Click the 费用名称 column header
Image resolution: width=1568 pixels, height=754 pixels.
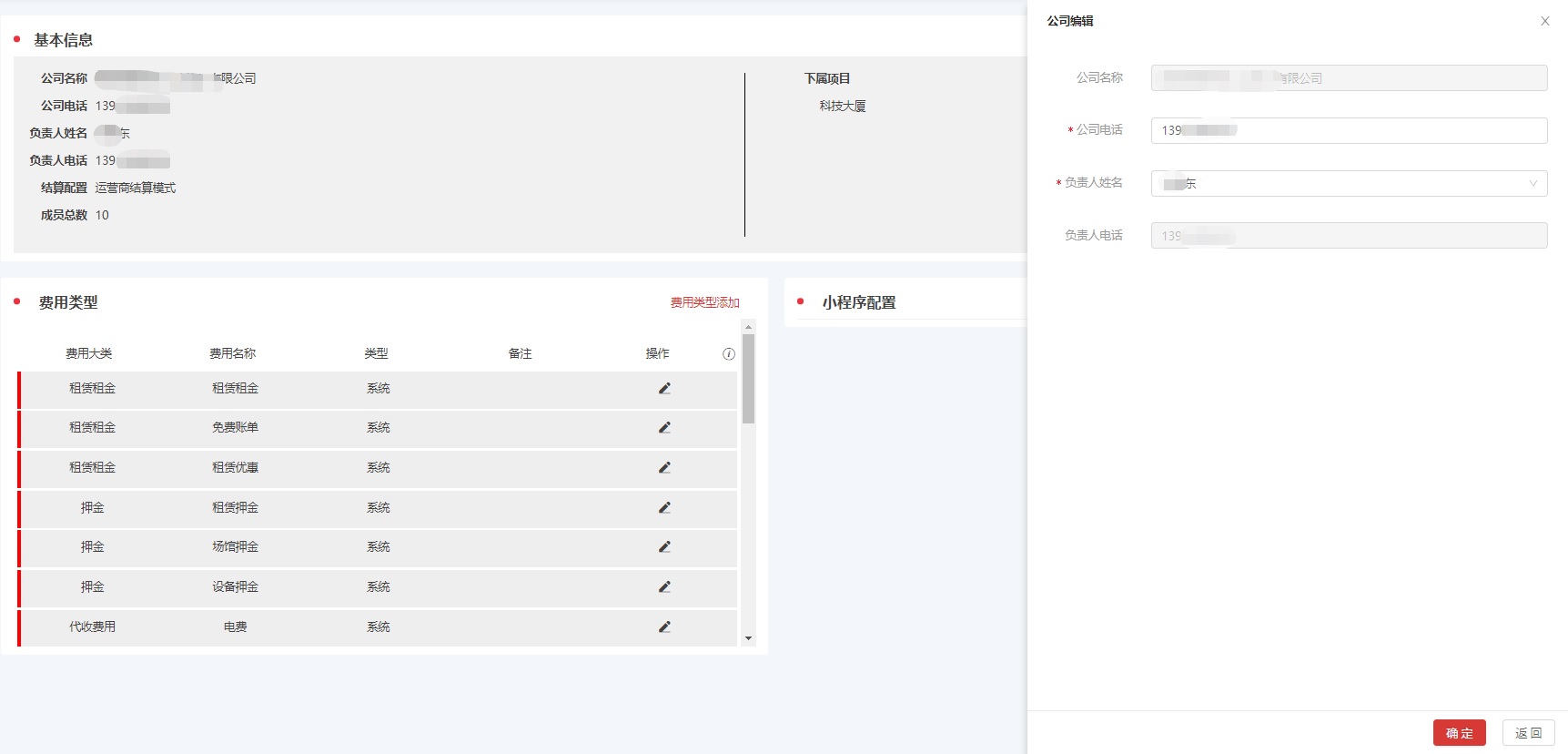coord(232,353)
